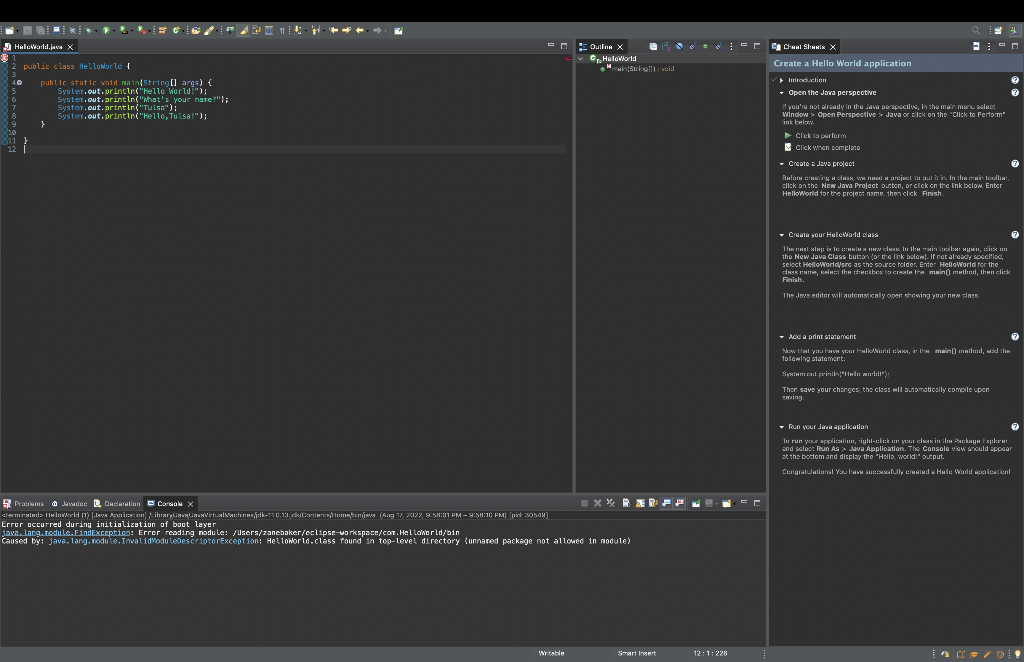
Task: Click help icon beside Run your Java application
Action: [x=1015, y=426]
